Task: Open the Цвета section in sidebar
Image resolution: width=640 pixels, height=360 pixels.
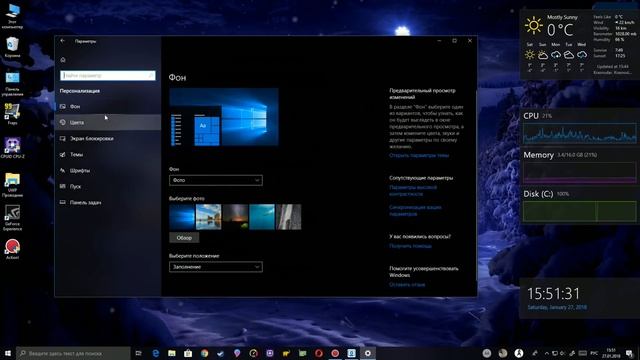Action: [x=108, y=122]
